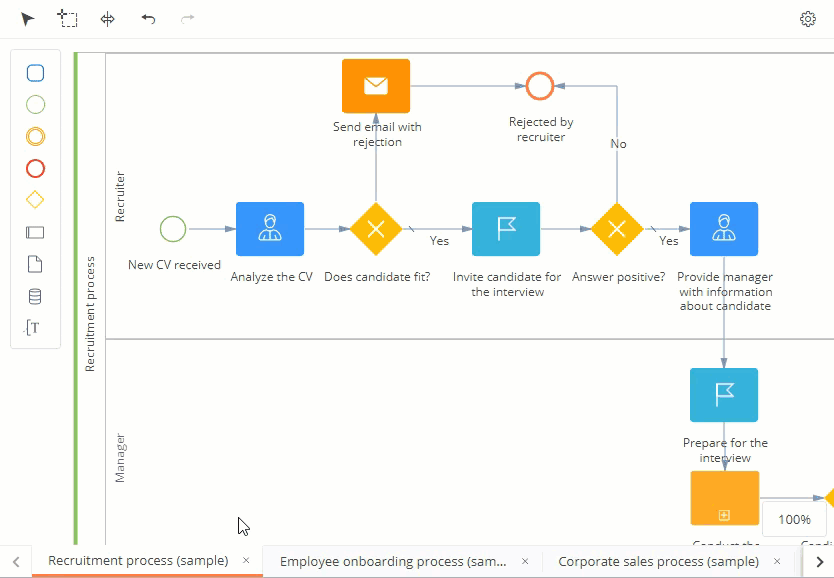This screenshot has height=578, width=834.
Task: Pick the data object page palette shape
Action: 35,264
